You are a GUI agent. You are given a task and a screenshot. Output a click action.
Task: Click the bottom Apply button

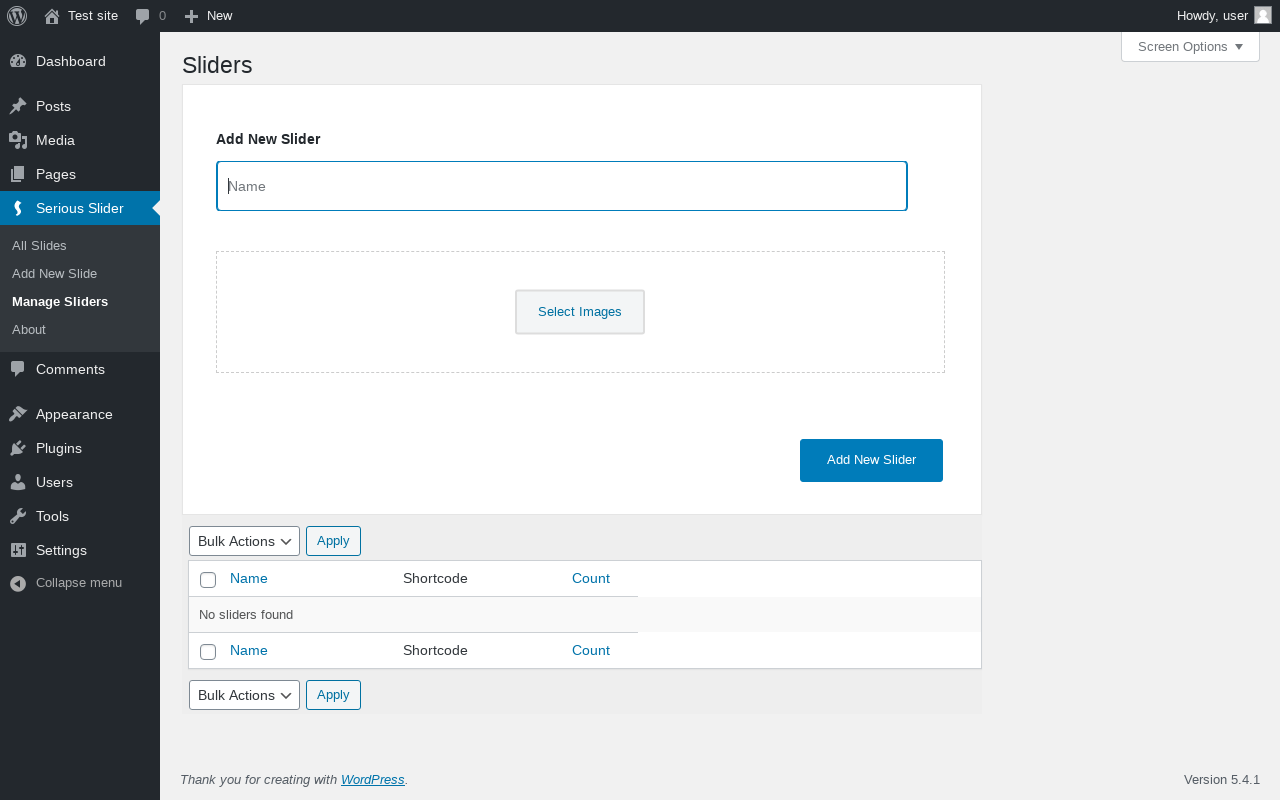(x=333, y=695)
